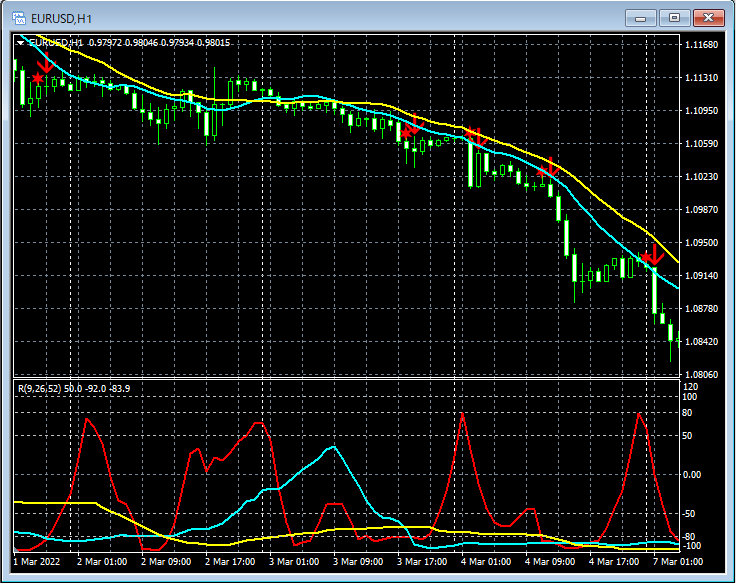The image size is (737, 583).
Task: Click price level 1.10230 on the scale
Action: pos(702,176)
